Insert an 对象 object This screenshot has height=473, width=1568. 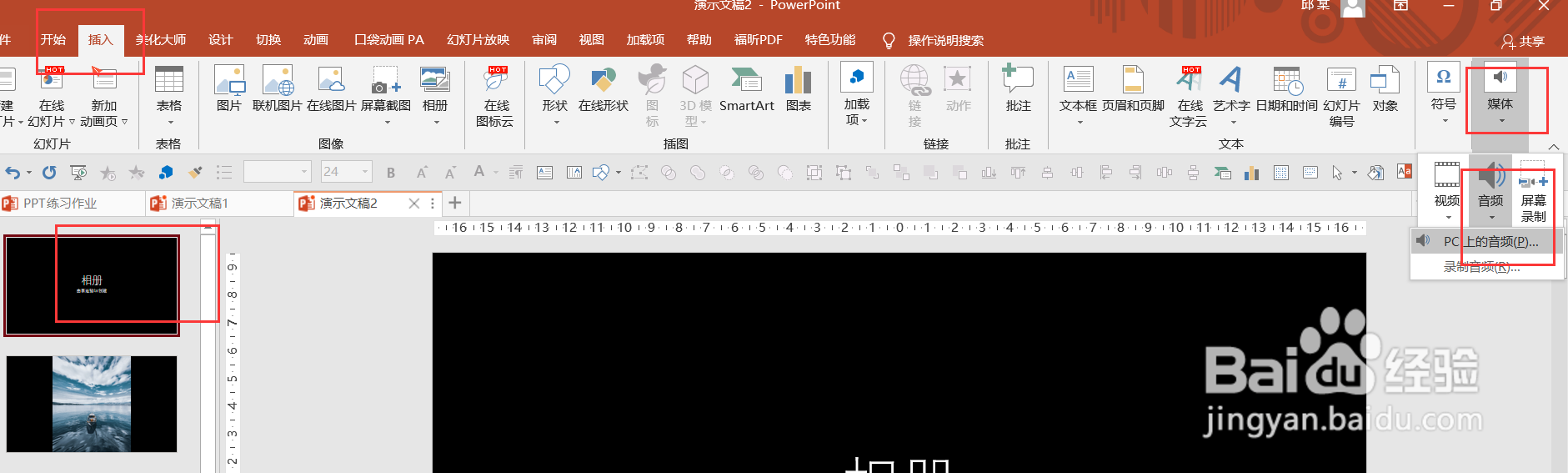1385,88
